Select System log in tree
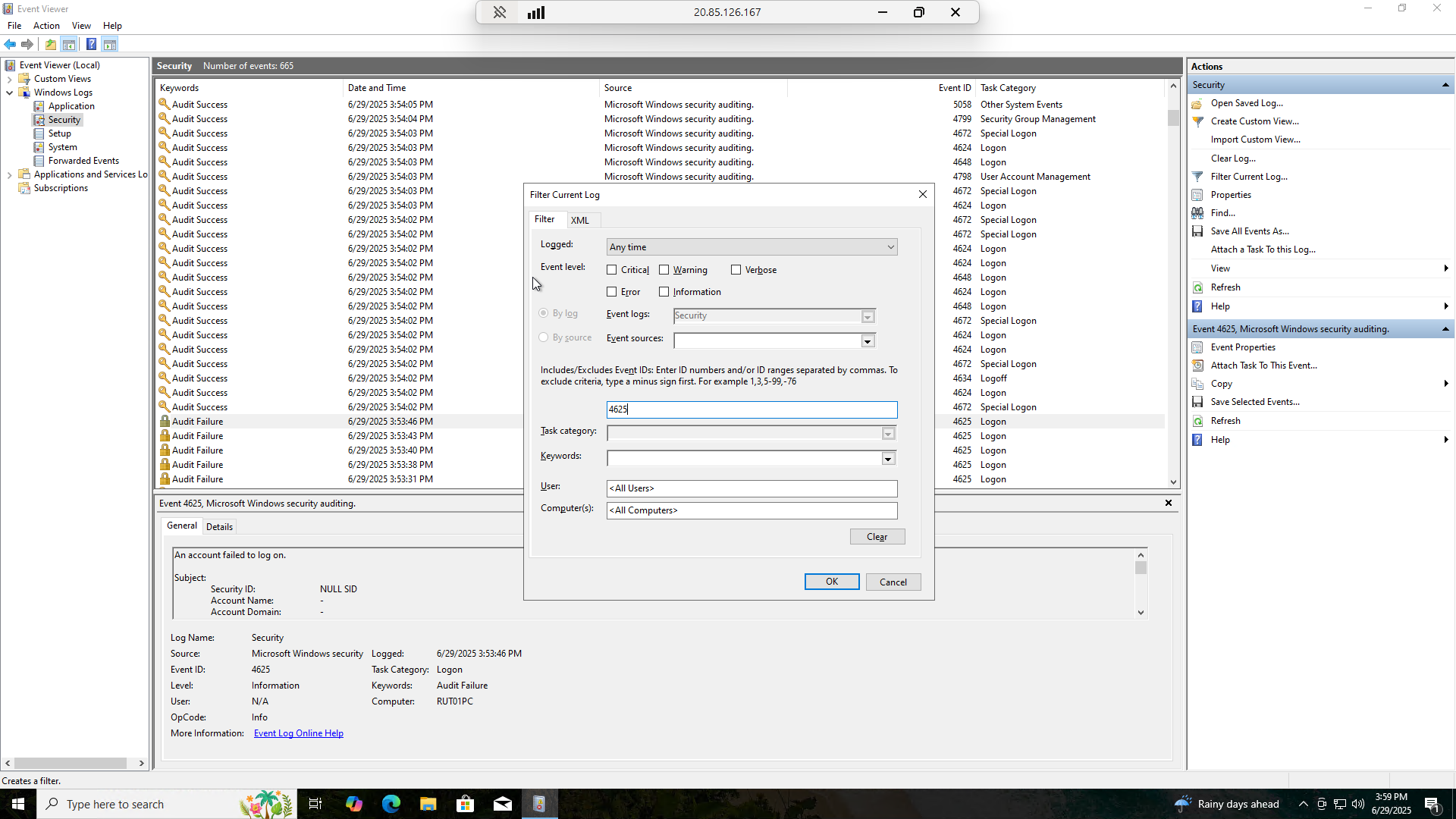Viewport: 1456px width, 819px height. pos(62,147)
